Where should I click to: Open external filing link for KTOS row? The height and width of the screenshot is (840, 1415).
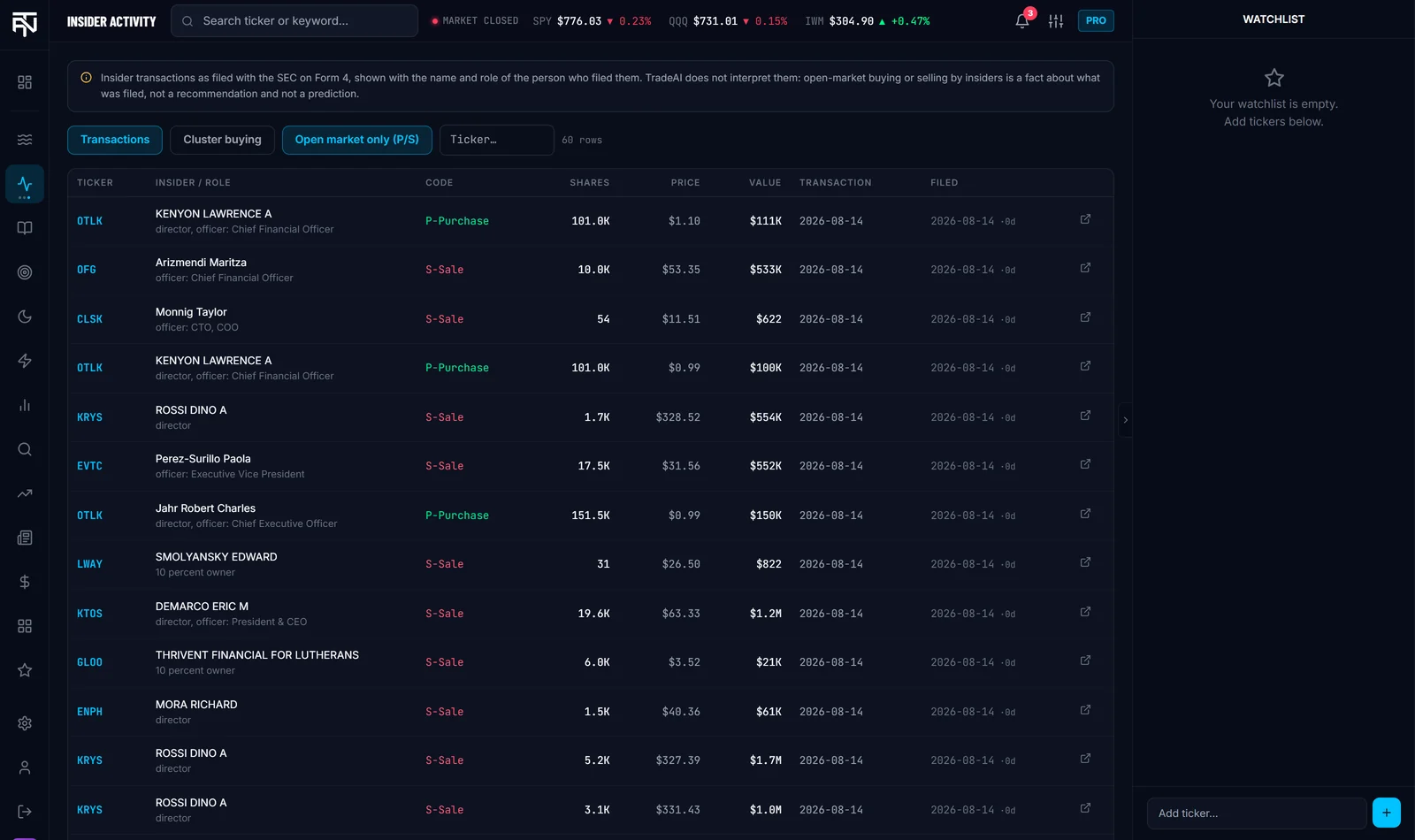pyautogui.click(x=1085, y=612)
